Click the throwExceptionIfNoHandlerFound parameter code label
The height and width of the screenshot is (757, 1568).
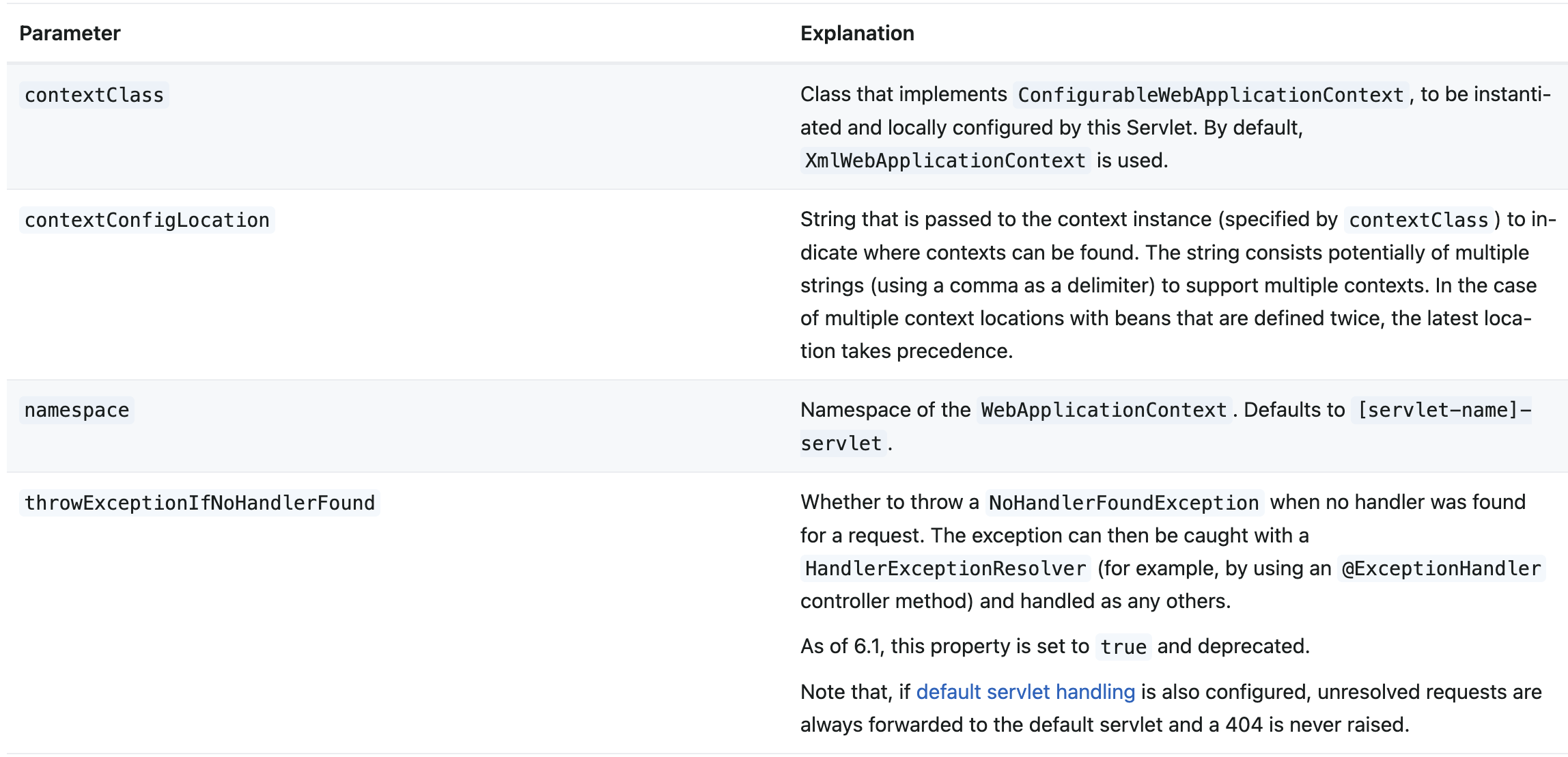coord(199,503)
